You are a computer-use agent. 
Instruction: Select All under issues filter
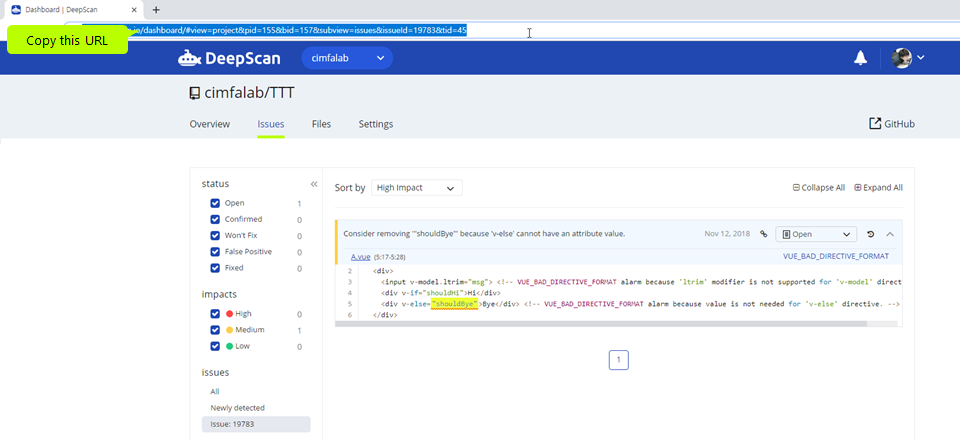click(x=215, y=392)
